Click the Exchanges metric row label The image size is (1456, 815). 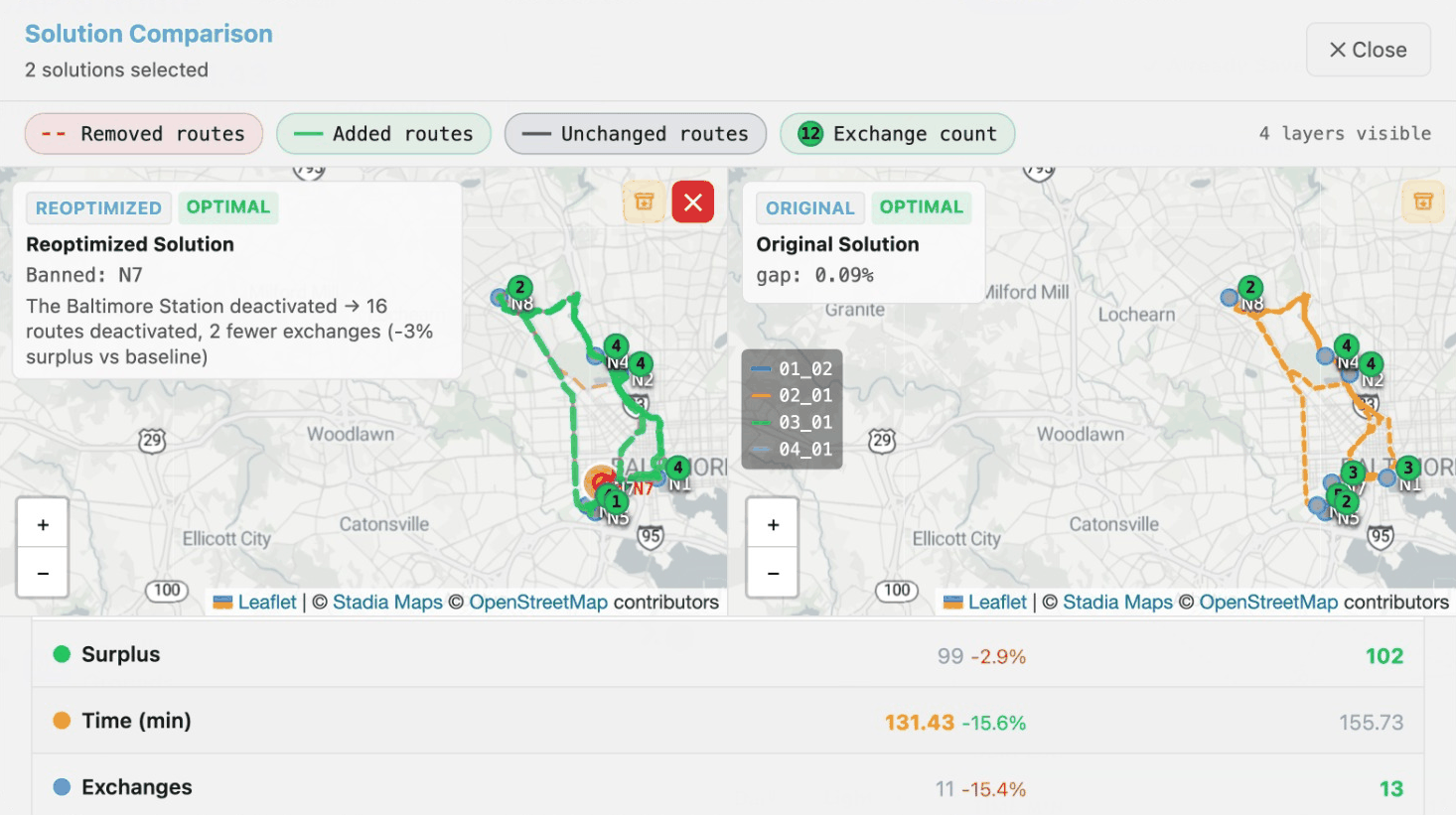tap(137, 787)
